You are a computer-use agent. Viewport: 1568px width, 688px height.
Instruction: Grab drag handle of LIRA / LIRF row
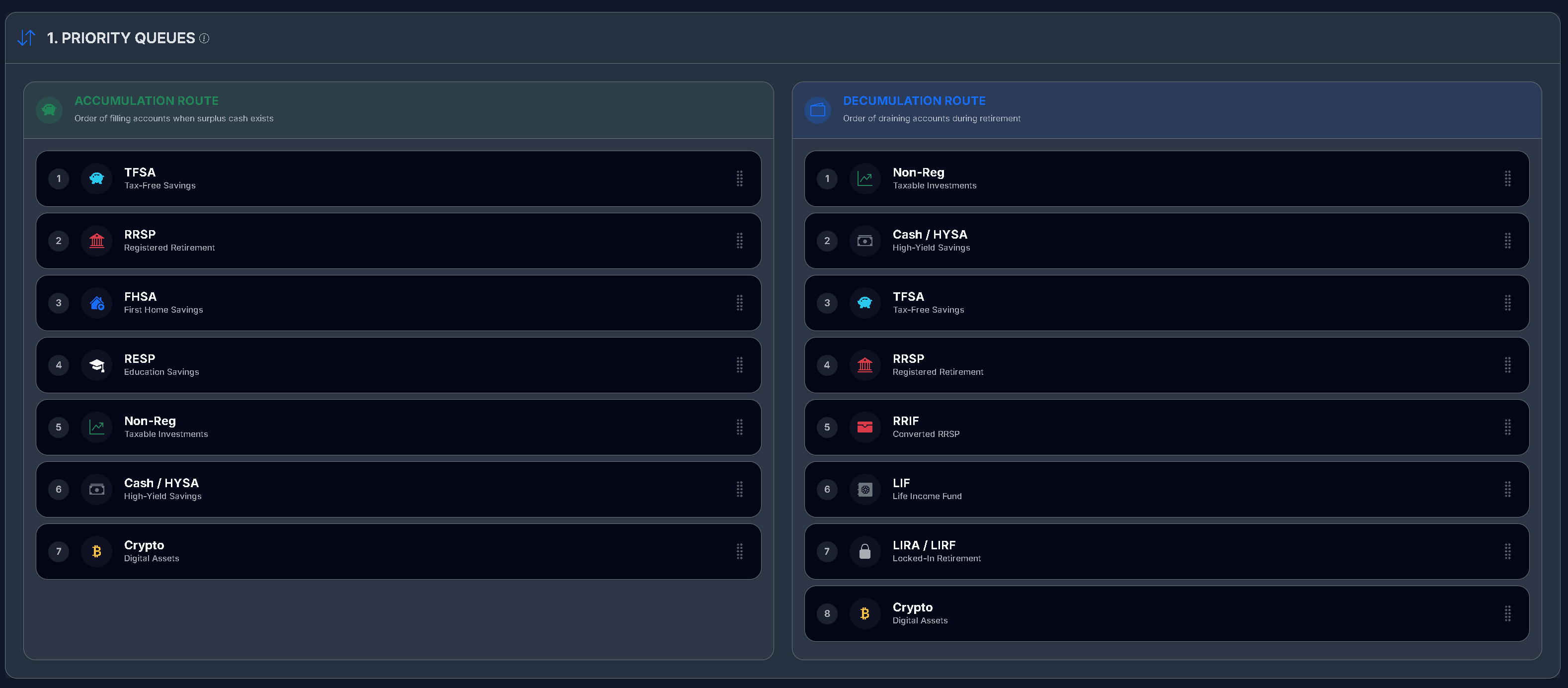pyautogui.click(x=1508, y=551)
